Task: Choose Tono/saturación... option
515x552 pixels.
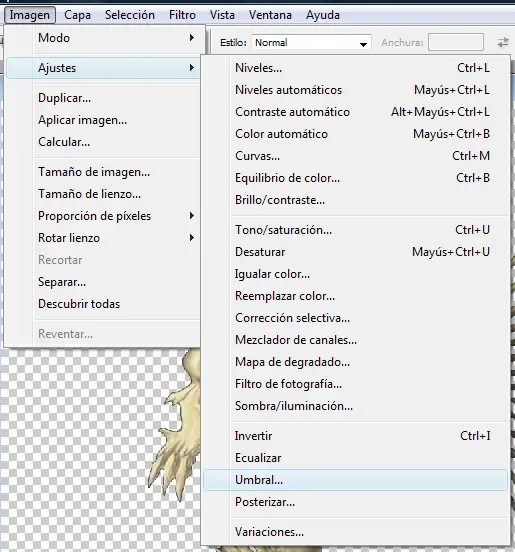Action: click(356, 230)
